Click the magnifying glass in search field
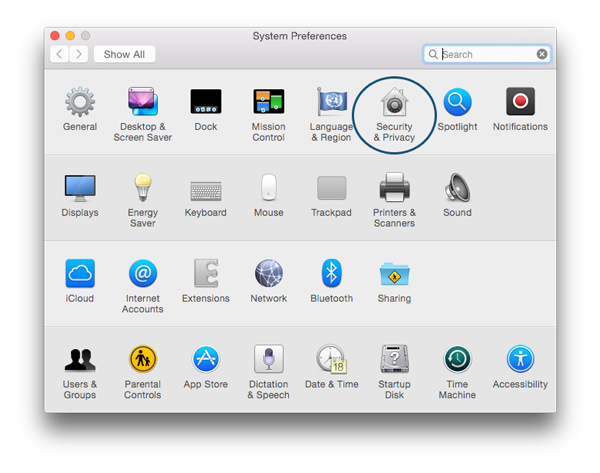 pos(433,54)
